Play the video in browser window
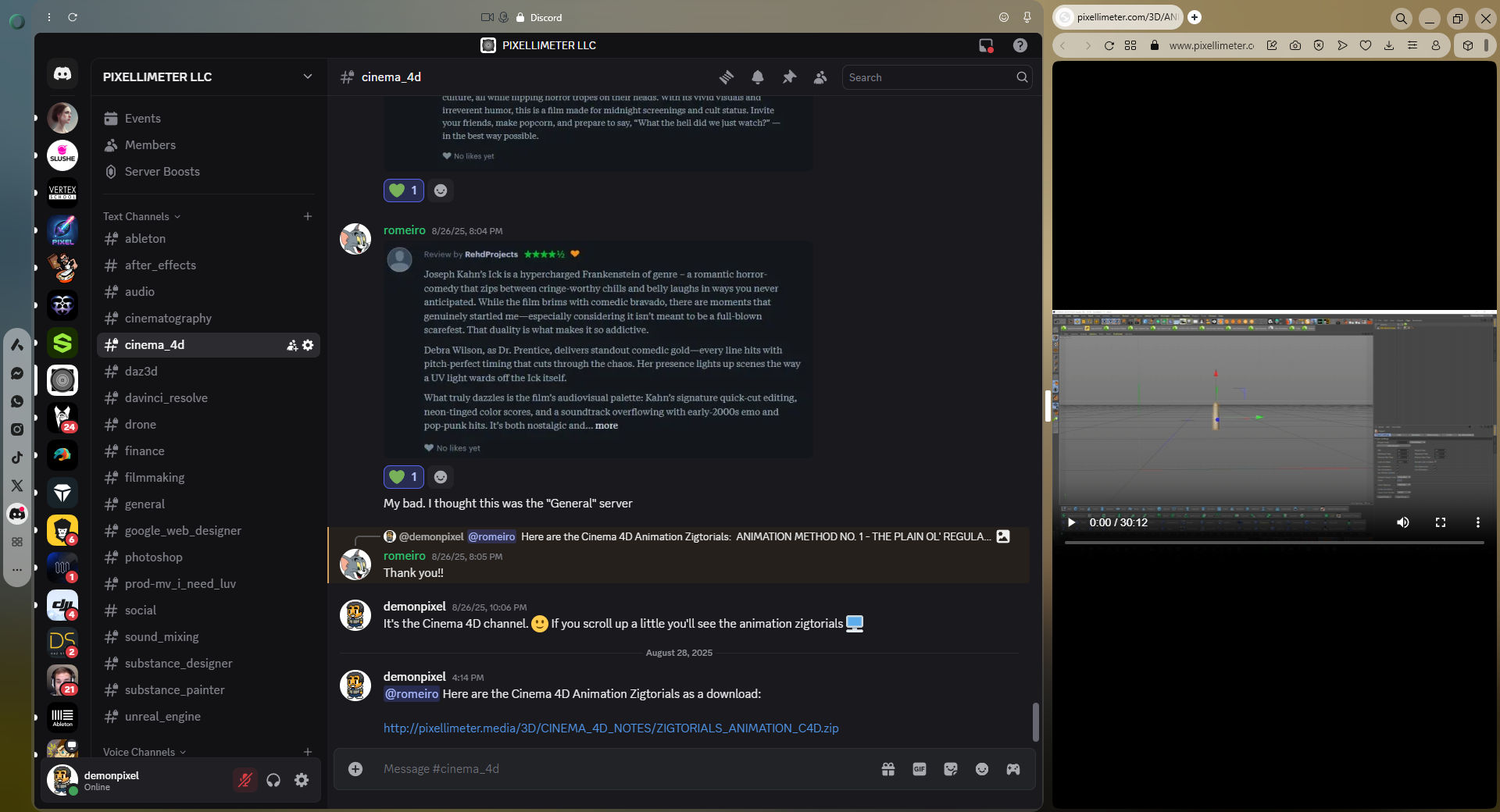1500x812 pixels. click(x=1072, y=522)
